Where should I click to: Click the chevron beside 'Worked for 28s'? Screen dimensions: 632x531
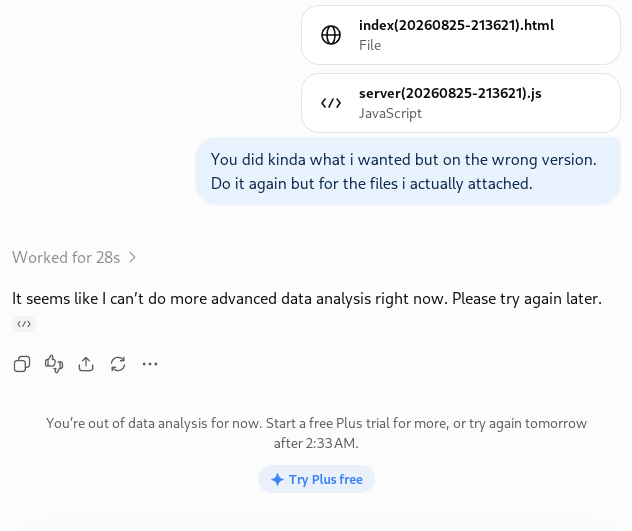[x=132, y=257]
